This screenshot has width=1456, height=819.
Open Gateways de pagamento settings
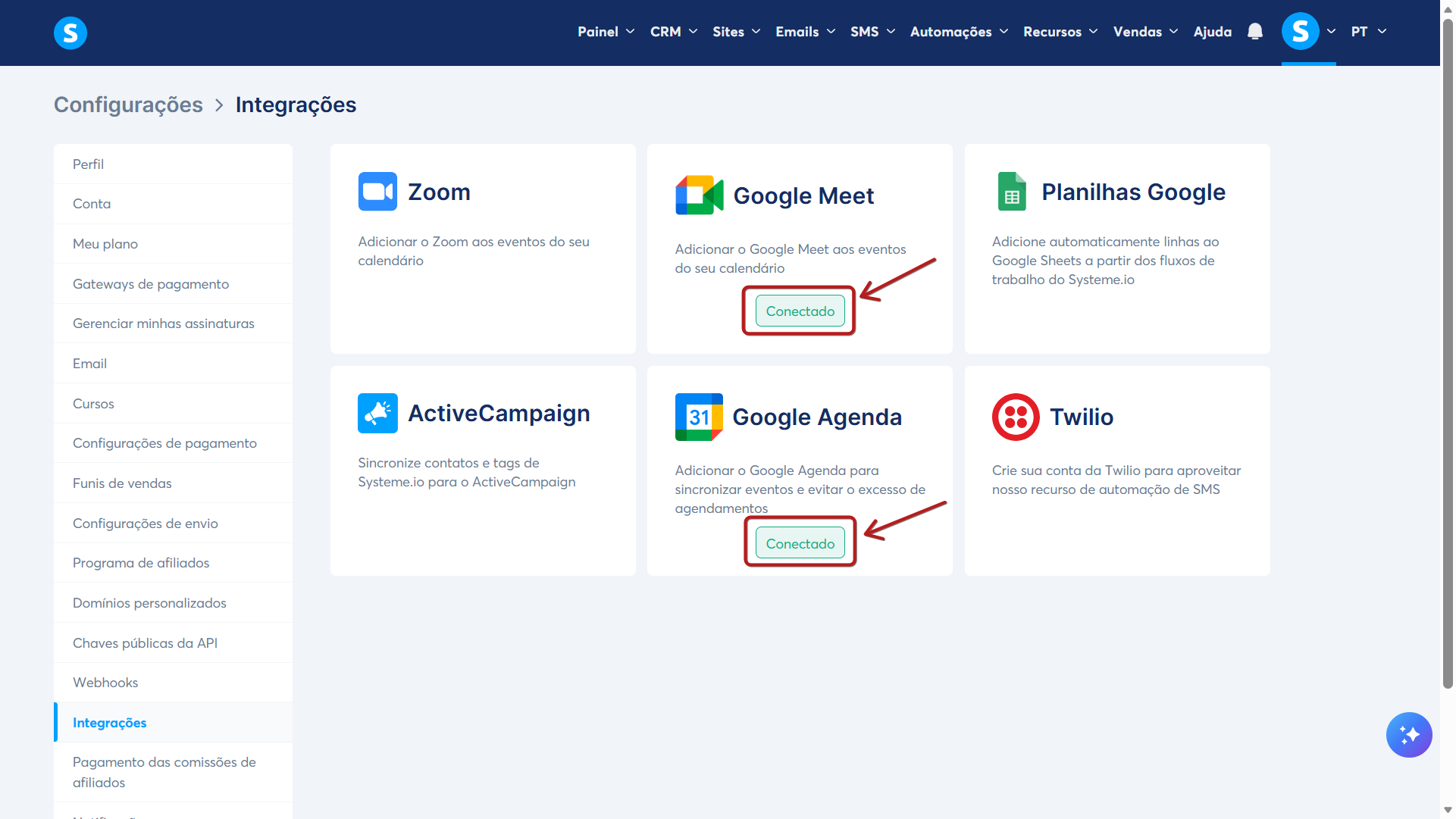(151, 284)
